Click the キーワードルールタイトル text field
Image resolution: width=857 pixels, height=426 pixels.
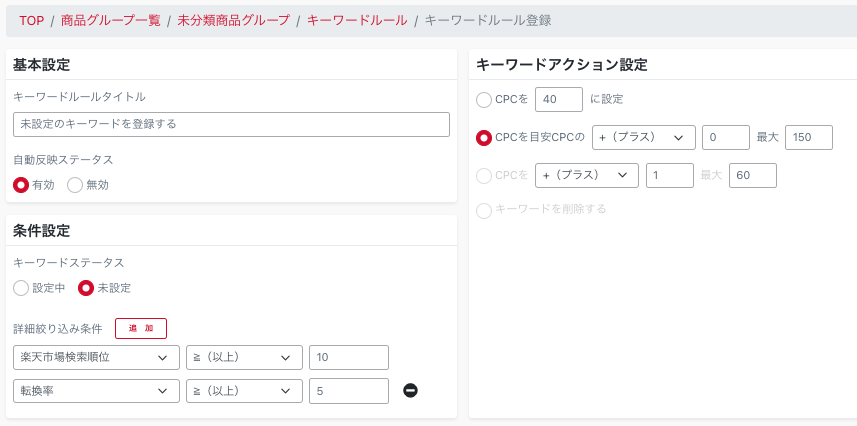tap(231, 124)
